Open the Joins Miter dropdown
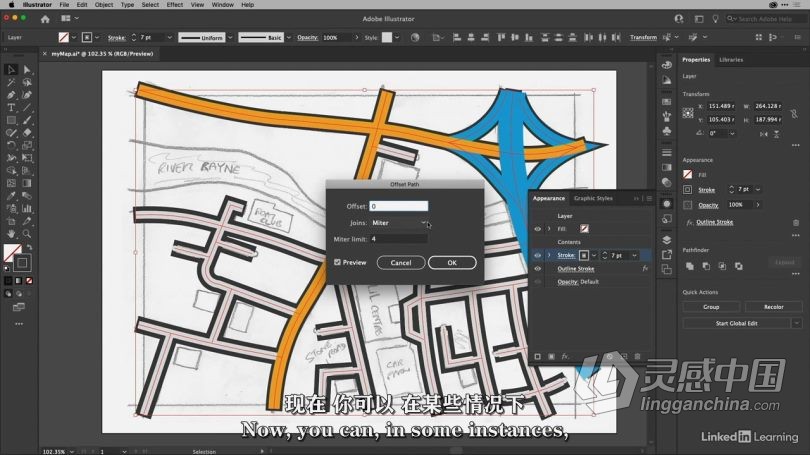This screenshot has width=810, height=455. [x=399, y=223]
